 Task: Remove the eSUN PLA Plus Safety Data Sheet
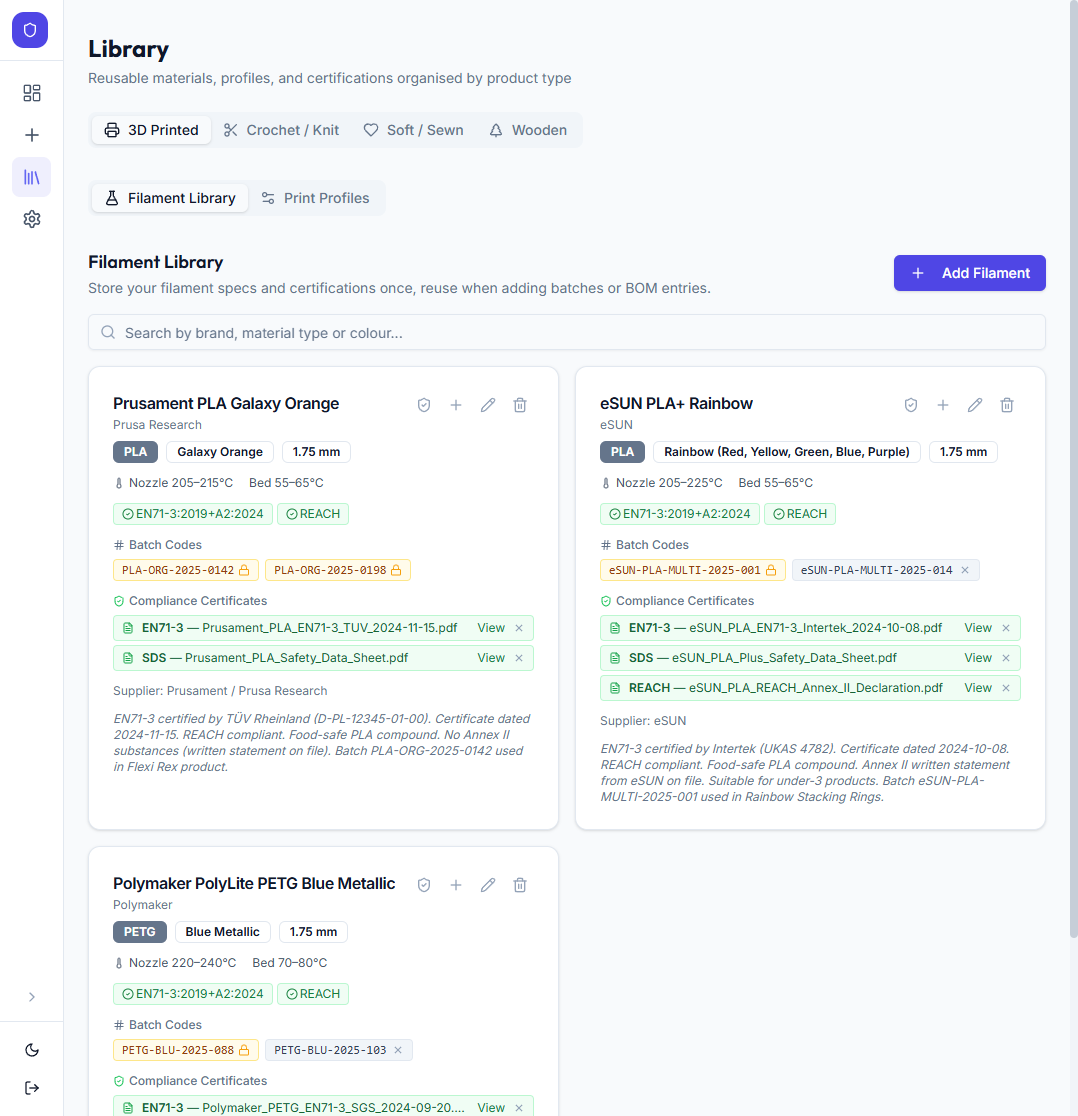tap(1005, 658)
